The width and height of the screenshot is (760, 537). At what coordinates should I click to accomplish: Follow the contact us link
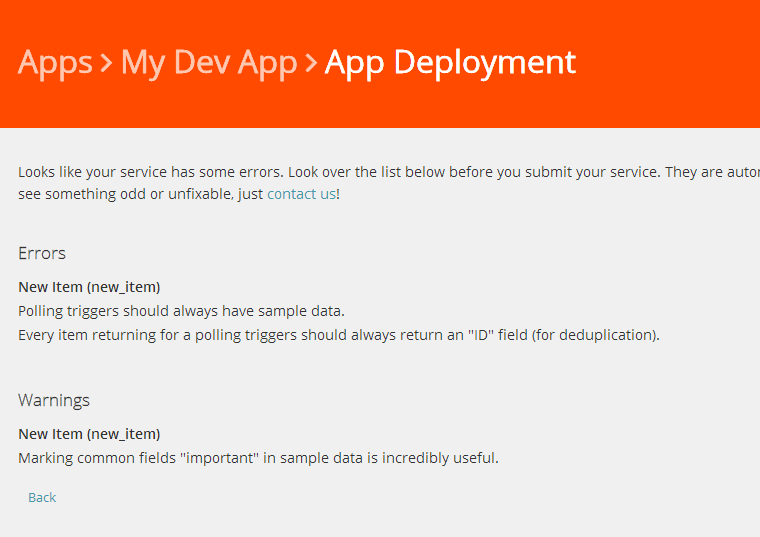[x=301, y=194]
